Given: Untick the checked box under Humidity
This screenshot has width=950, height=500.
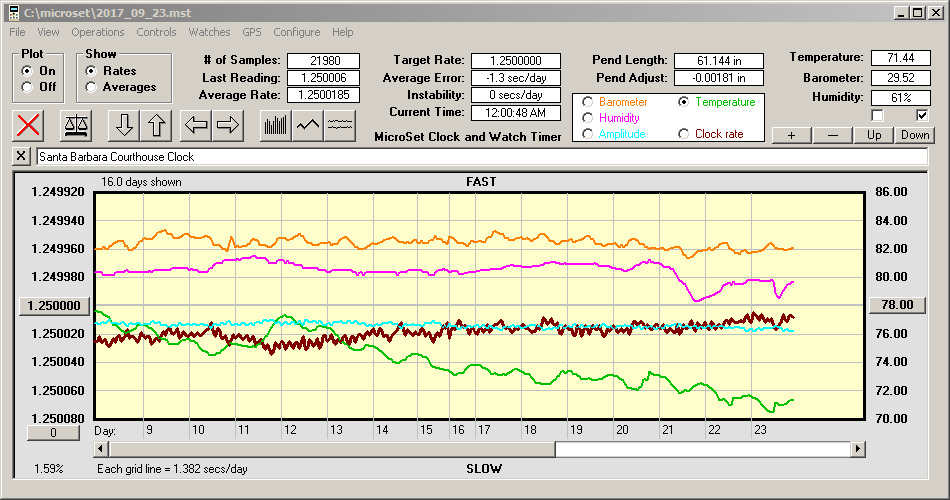Looking at the screenshot, I should coord(922,115).
